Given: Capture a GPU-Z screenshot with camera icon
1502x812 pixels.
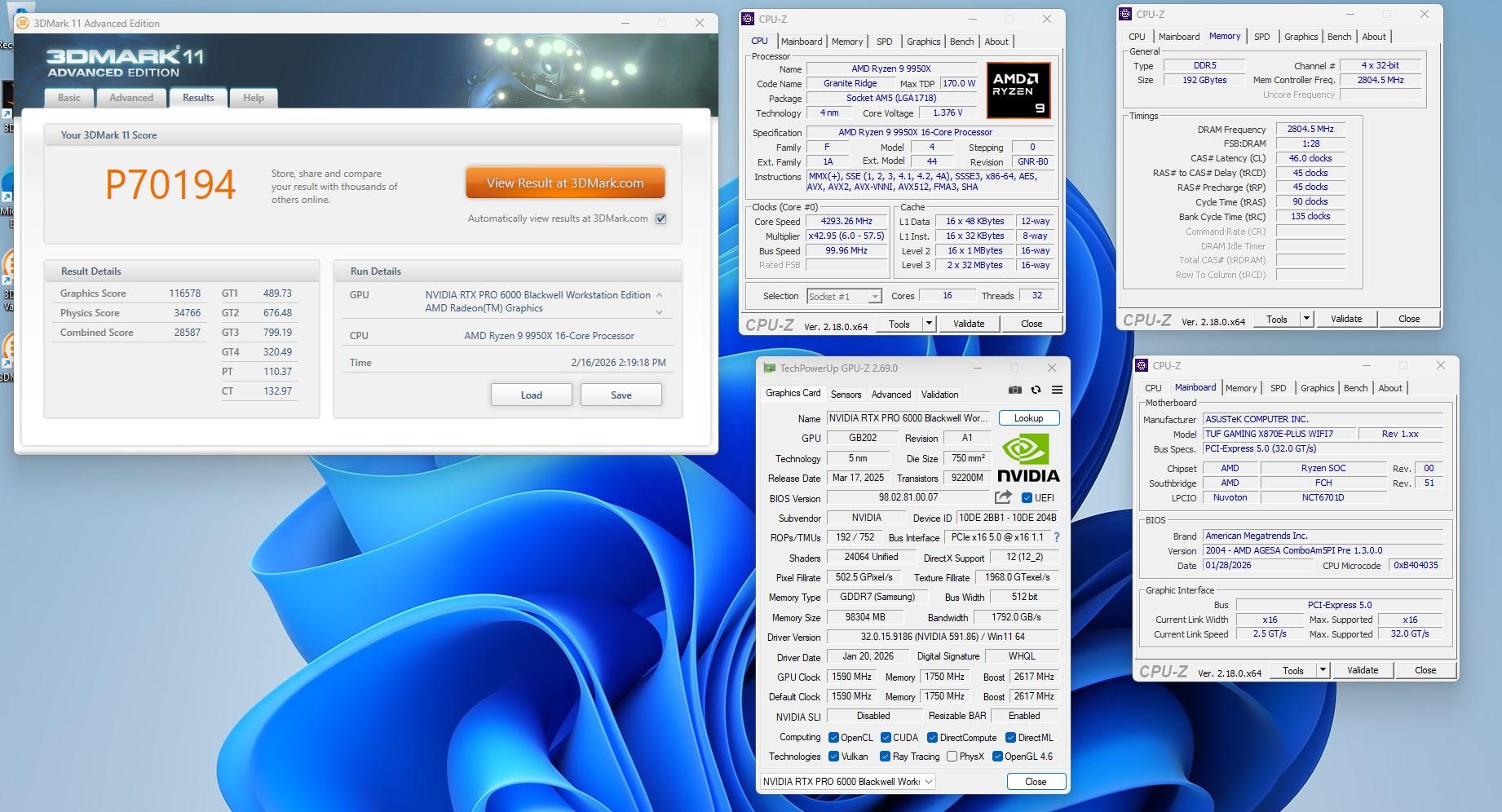Looking at the screenshot, I should [x=1014, y=390].
